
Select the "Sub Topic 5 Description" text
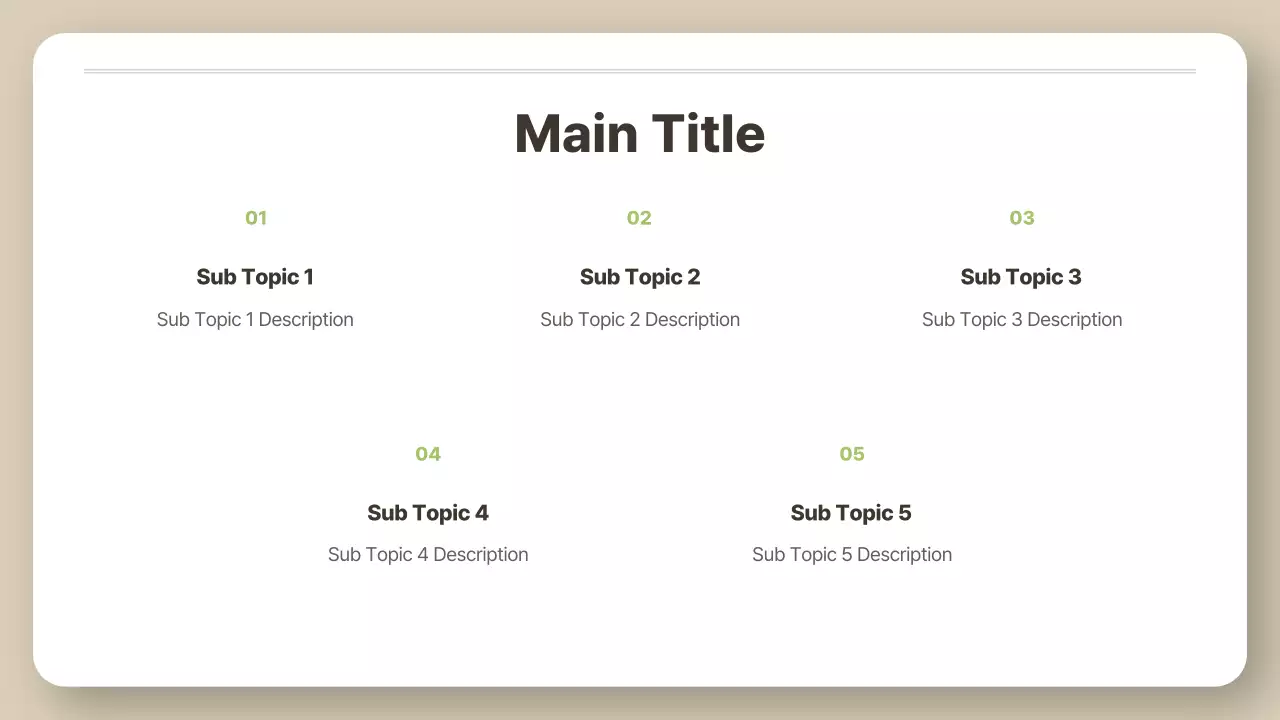point(852,555)
